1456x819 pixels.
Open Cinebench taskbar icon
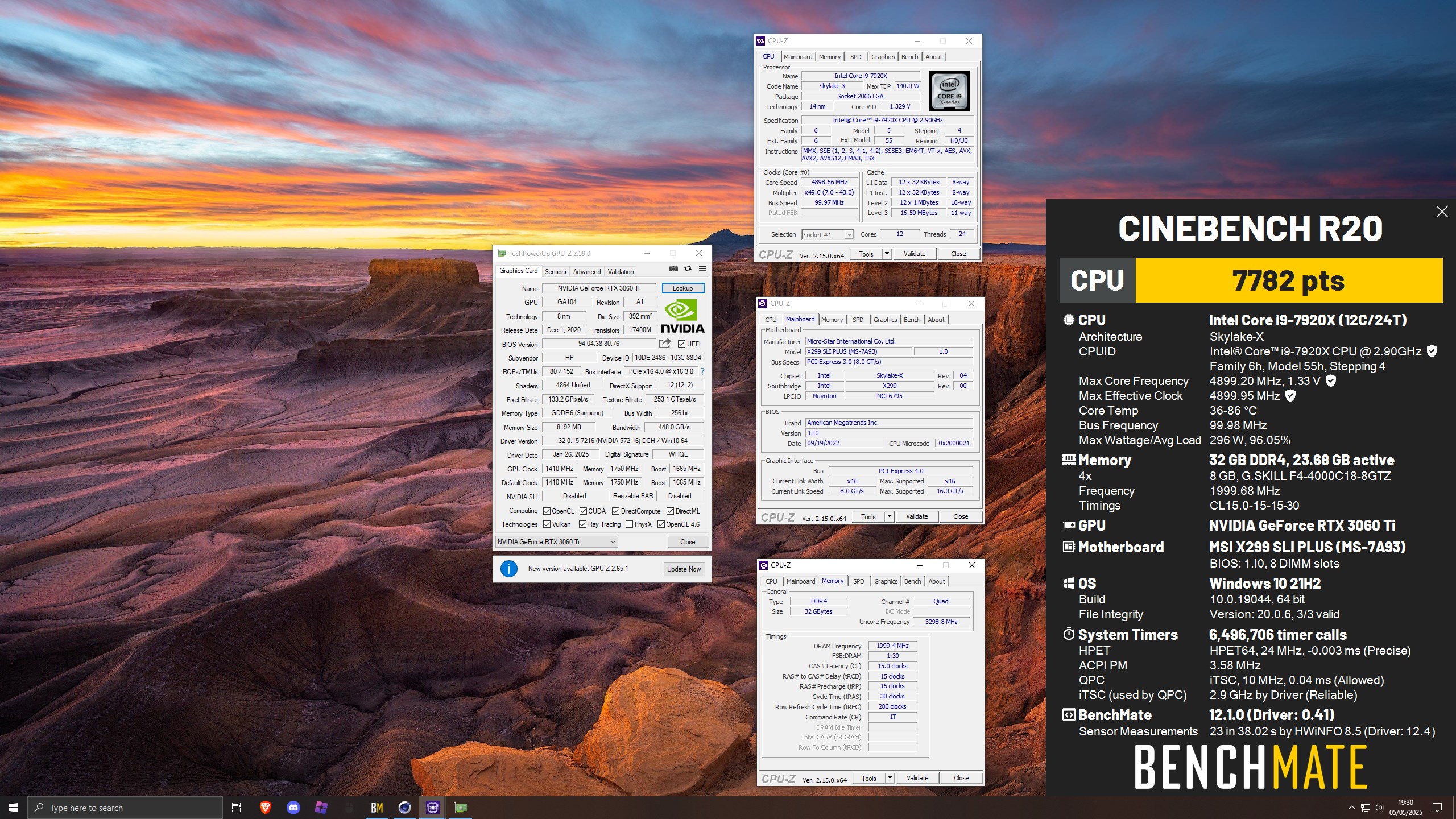(x=405, y=808)
